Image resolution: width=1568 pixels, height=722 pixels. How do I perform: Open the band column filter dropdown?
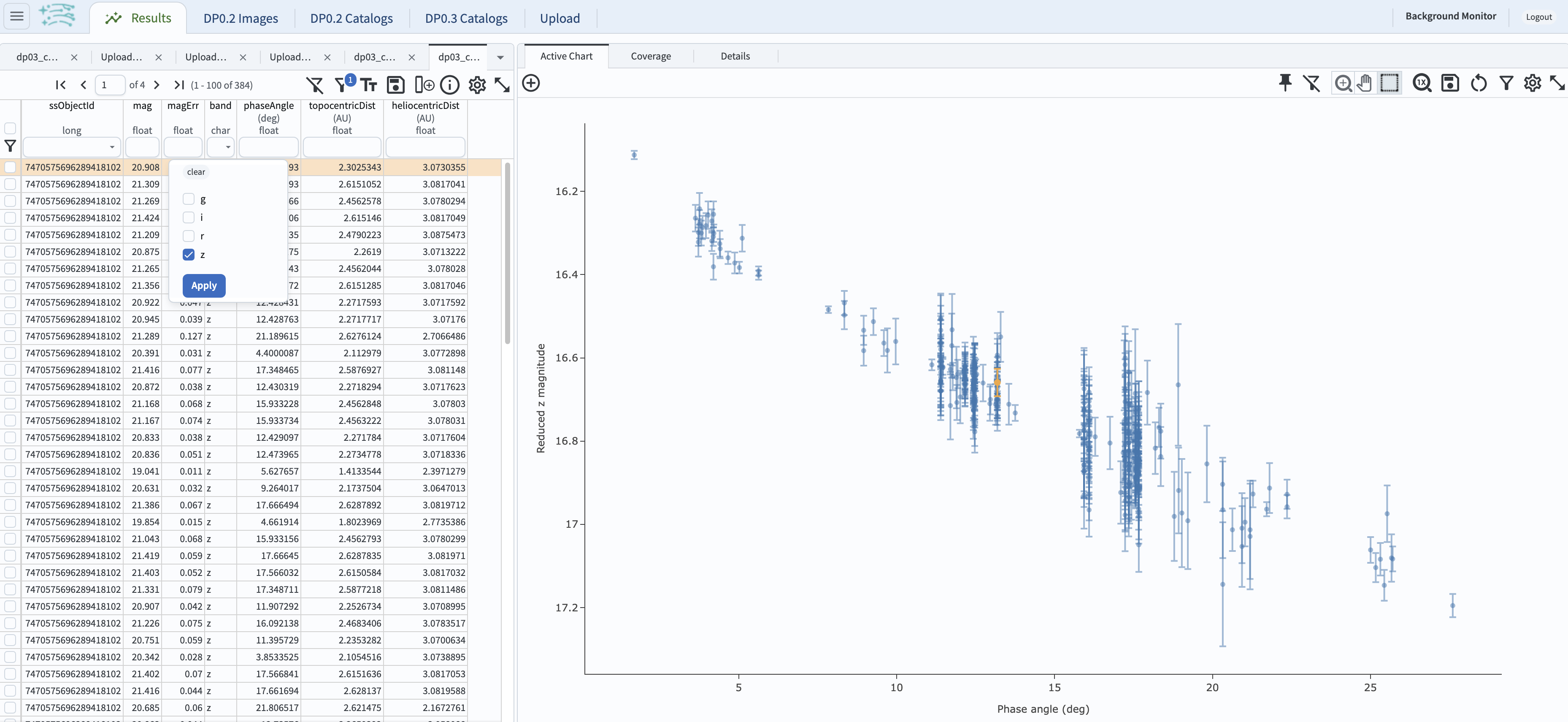point(221,147)
